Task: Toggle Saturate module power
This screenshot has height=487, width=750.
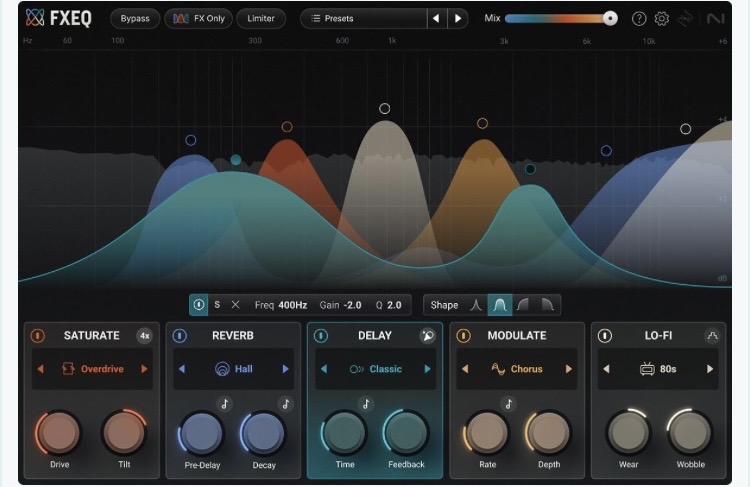Action: (38, 336)
